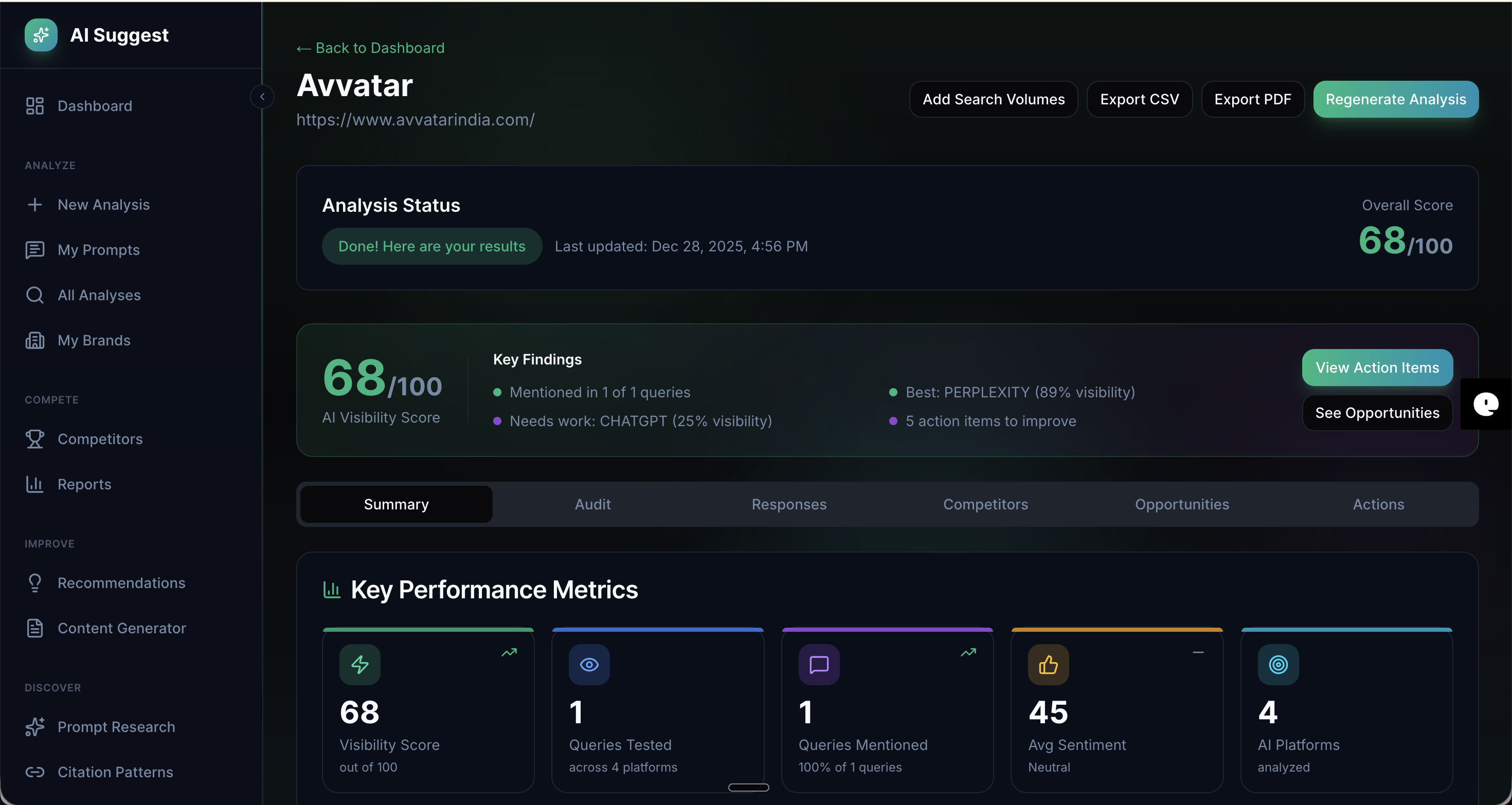Open the Reports section
The image size is (1512, 805).
pyautogui.click(x=84, y=484)
